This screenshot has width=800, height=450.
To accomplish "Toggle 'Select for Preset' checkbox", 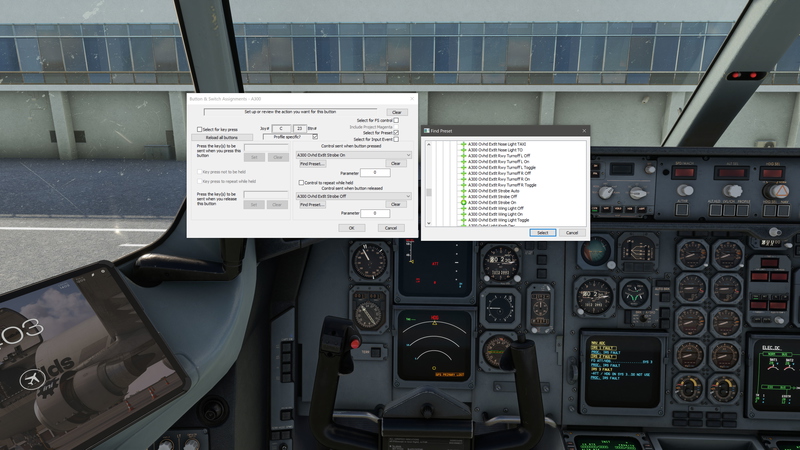I will click(x=396, y=133).
